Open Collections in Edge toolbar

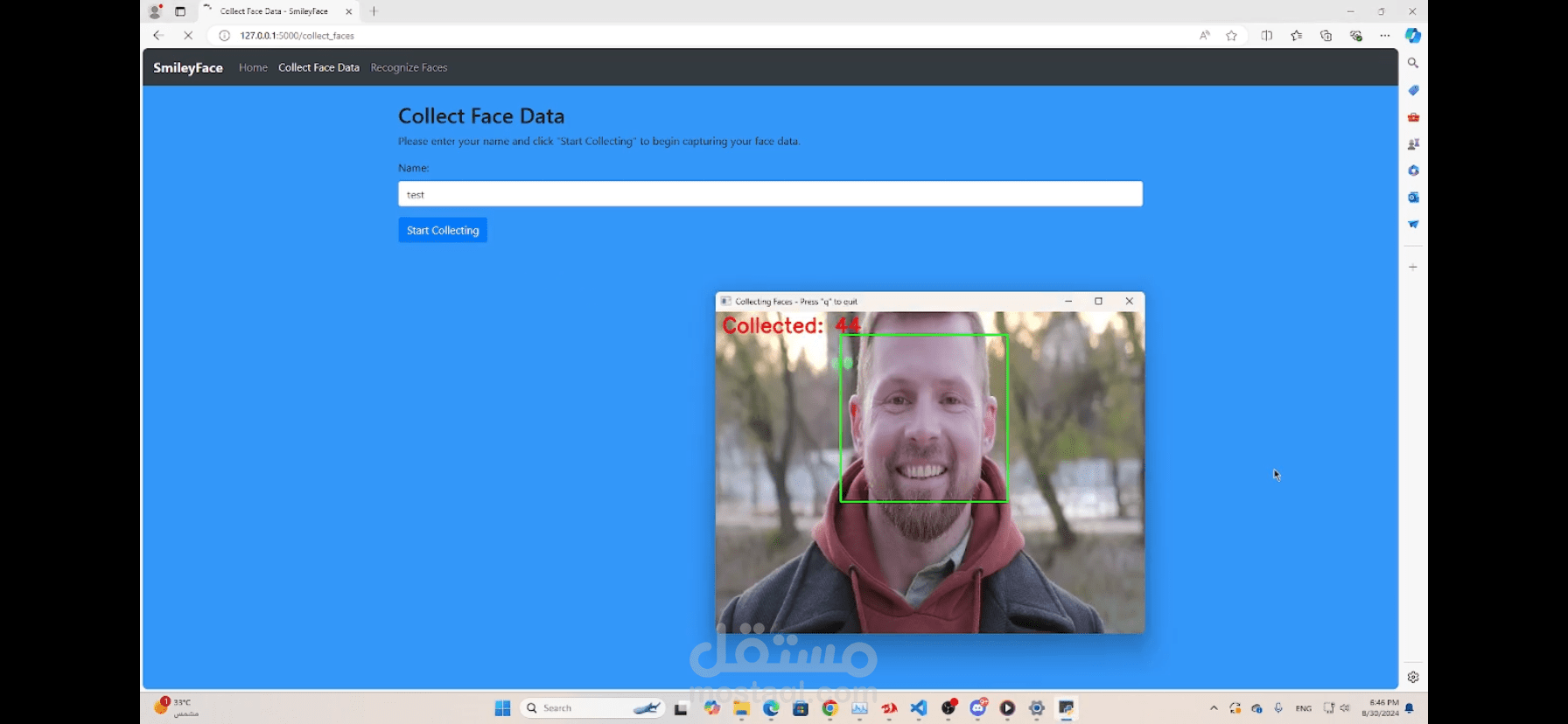1326,36
